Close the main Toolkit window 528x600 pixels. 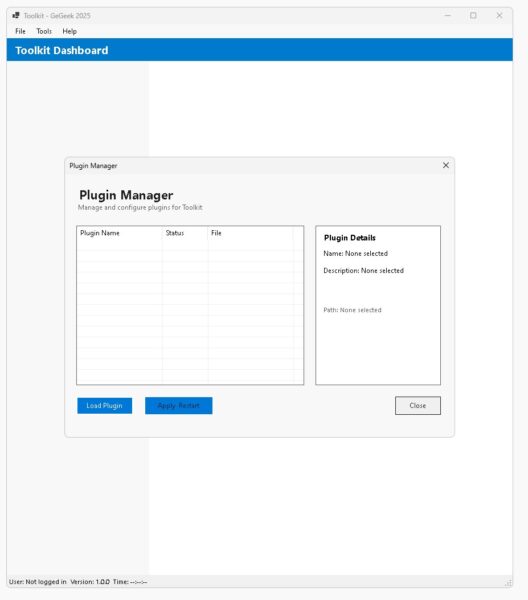499,15
